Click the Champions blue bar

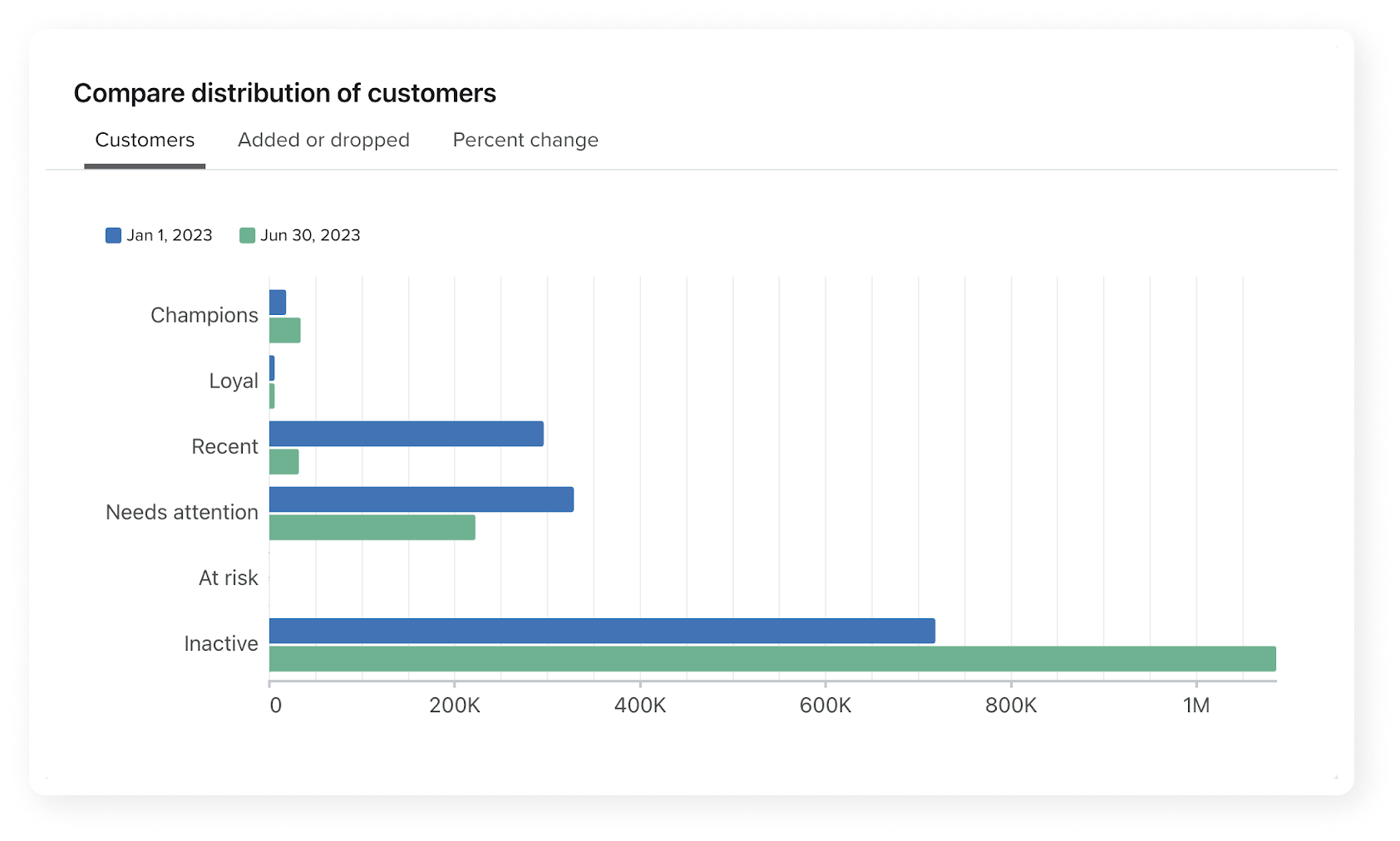[278, 302]
